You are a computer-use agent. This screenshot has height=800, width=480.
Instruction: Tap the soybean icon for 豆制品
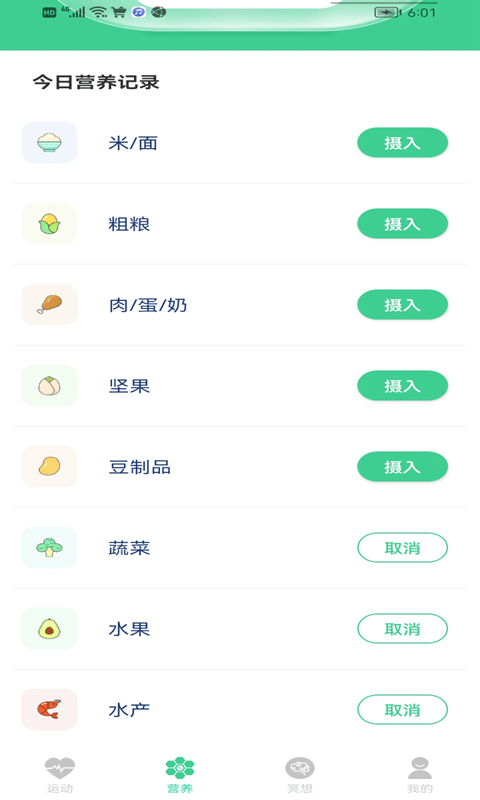49,466
